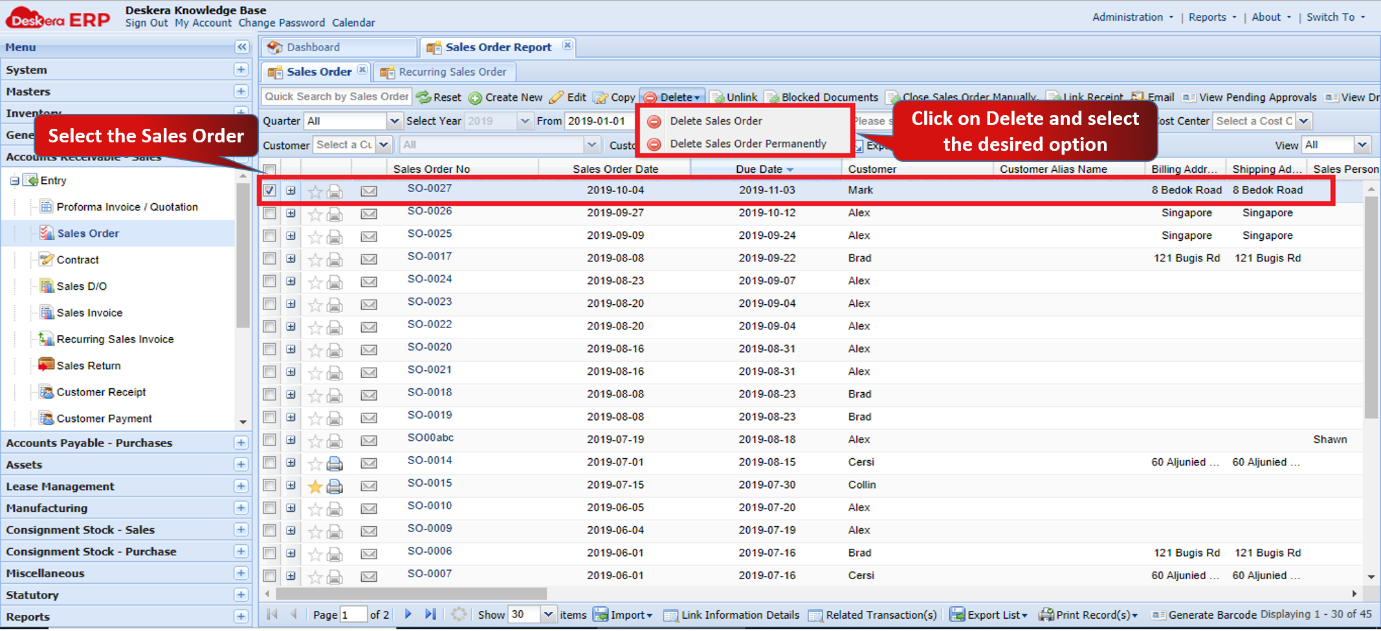Check the SO-0026 row checkbox
Screen dimensions: 1381x631
[x=270, y=213]
